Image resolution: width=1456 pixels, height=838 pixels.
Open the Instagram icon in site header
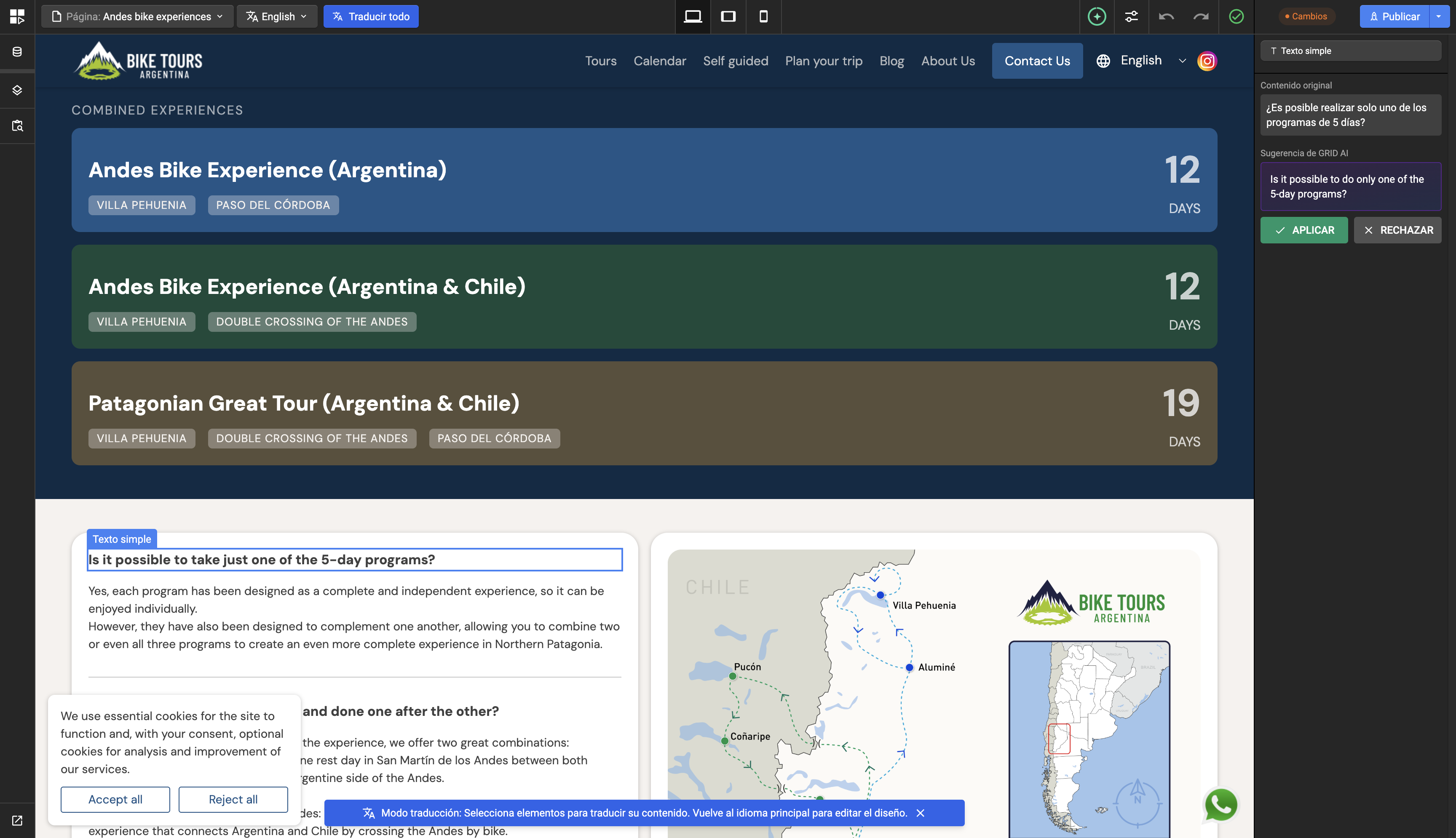tap(1207, 61)
